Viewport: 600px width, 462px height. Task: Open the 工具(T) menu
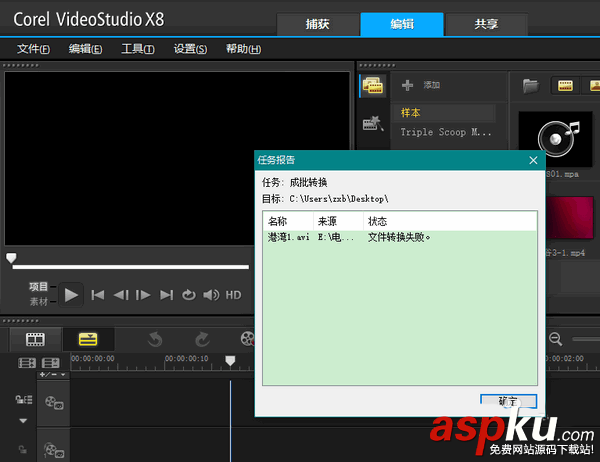[x=138, y=49]
